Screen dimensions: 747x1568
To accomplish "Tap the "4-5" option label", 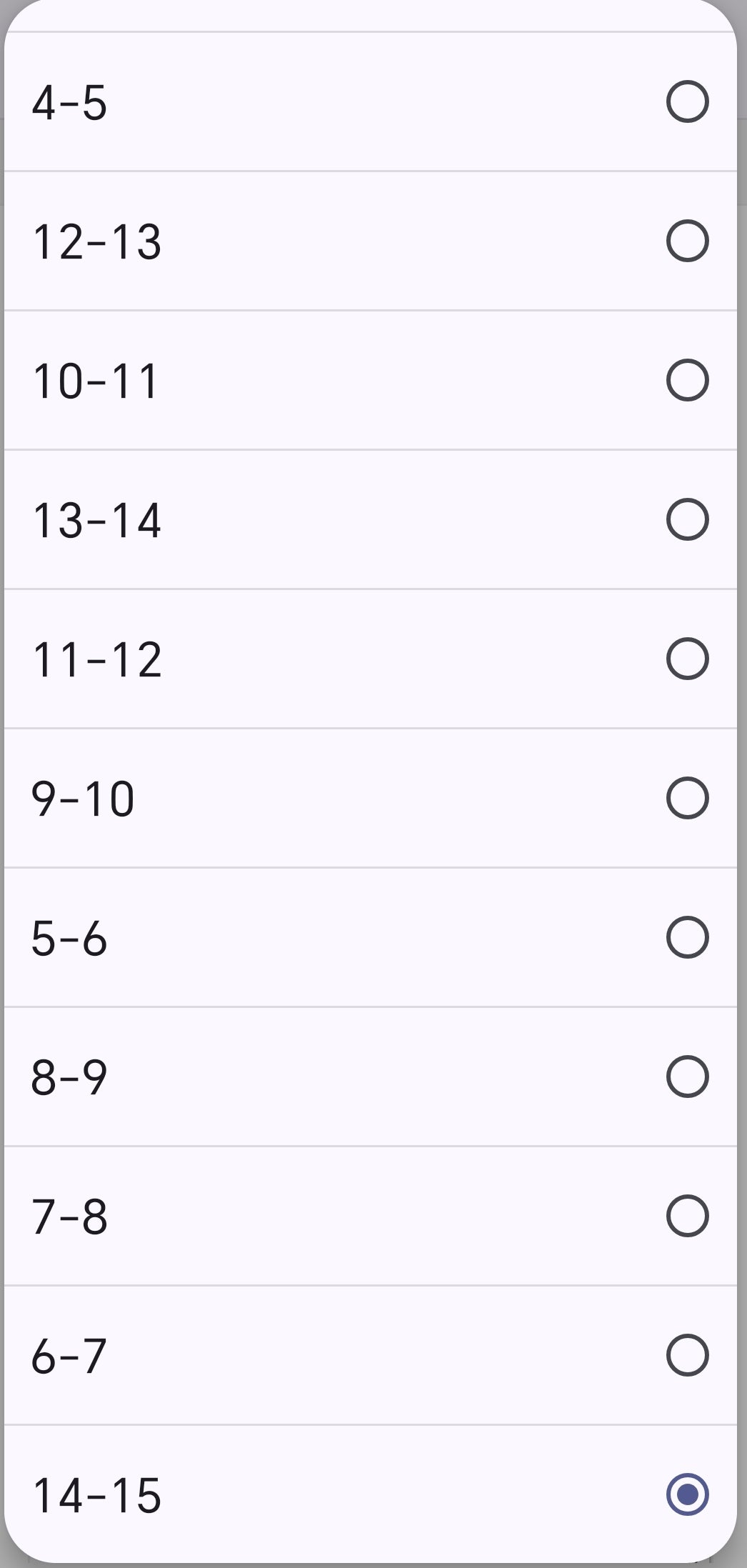I will click(69, 103).
